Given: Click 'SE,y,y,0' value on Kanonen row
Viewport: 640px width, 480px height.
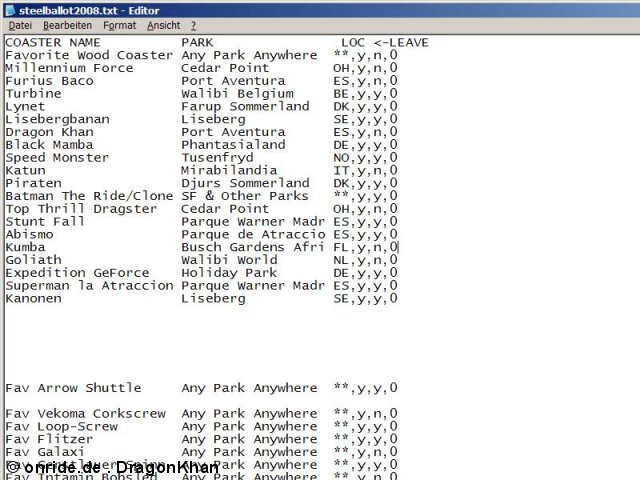Looking at the screenshot, I should click(x=365, y=298).
